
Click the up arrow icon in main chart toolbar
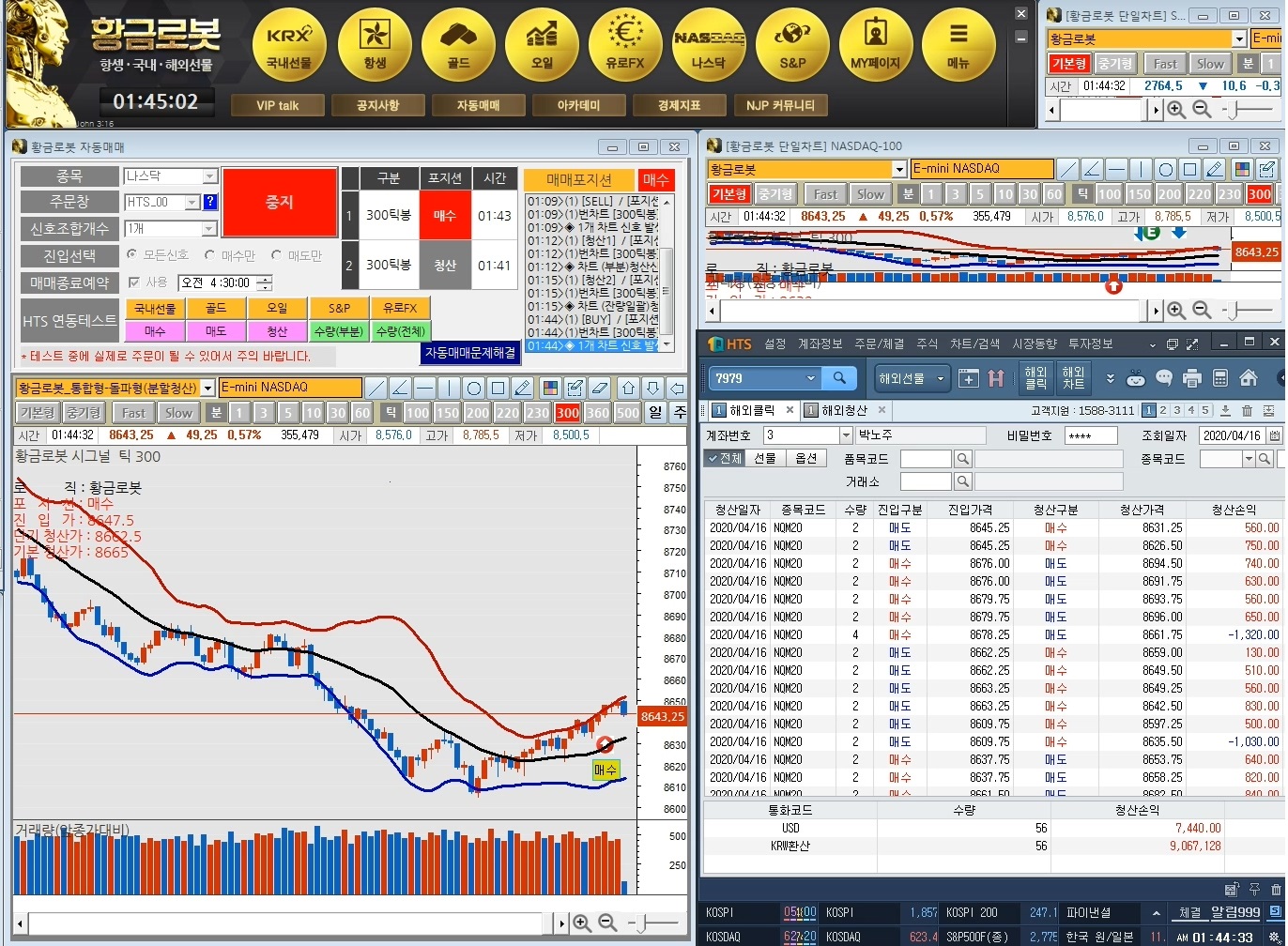click(x=629, y=388)
